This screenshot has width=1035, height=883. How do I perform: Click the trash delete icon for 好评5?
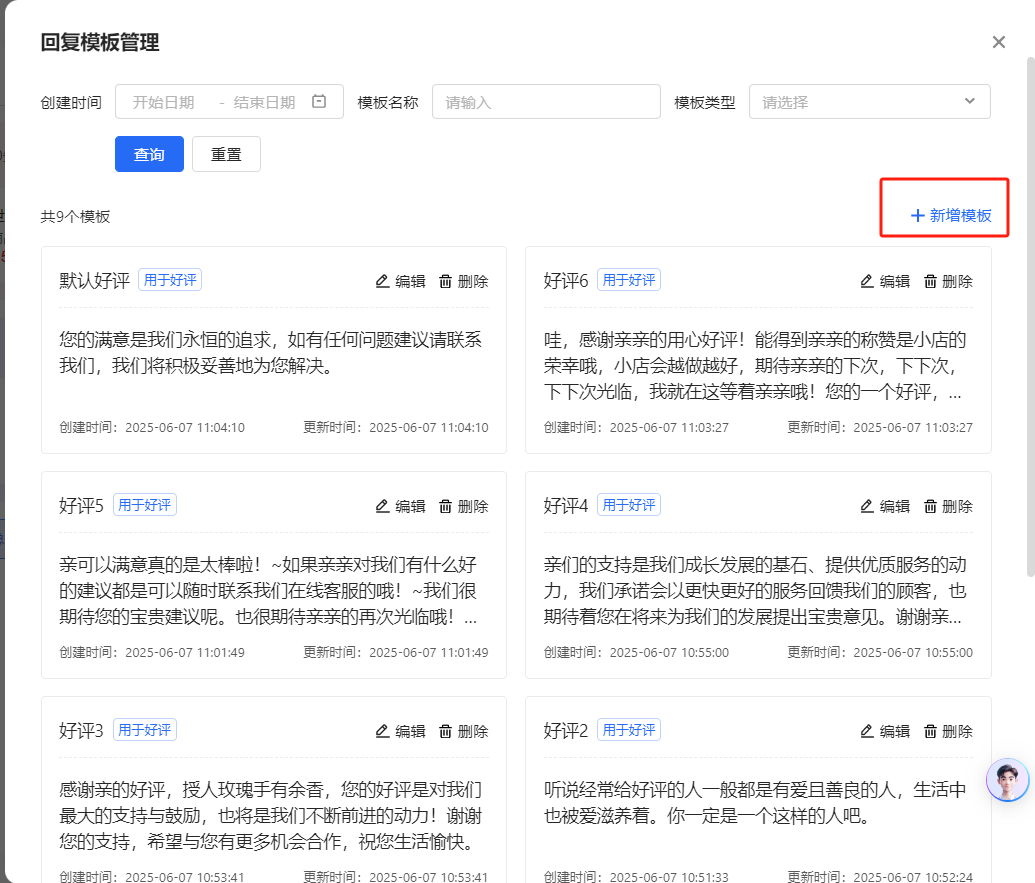click(x=446, y=506)
